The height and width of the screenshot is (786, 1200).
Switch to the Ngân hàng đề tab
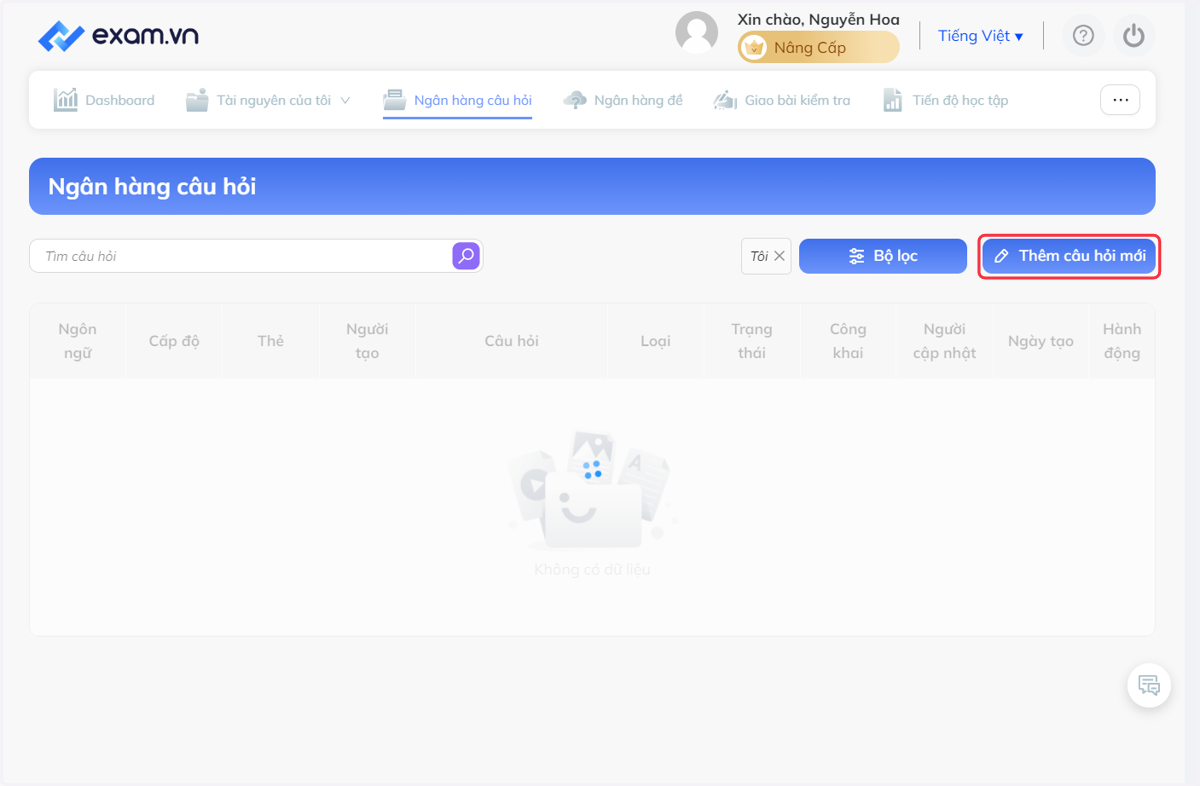pos(623,100)
